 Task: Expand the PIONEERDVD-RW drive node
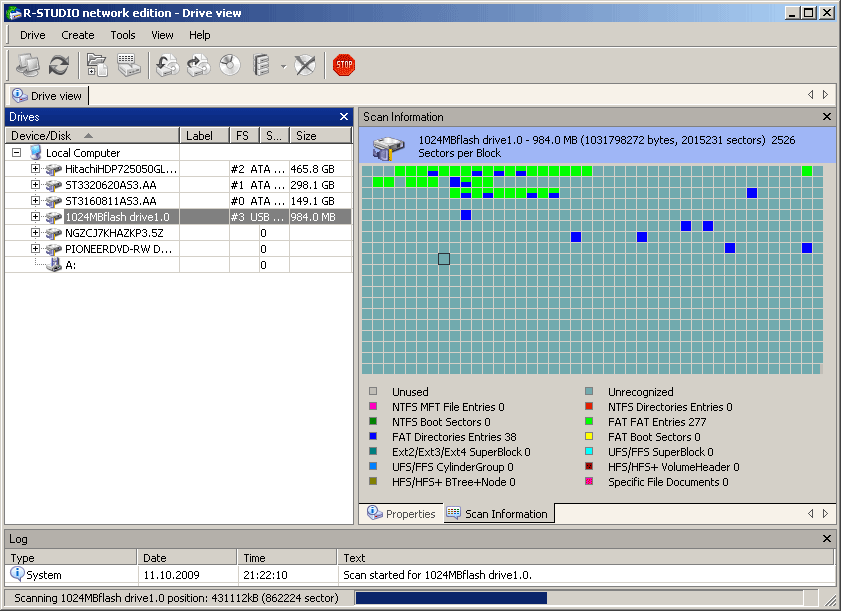click(35, 249)
